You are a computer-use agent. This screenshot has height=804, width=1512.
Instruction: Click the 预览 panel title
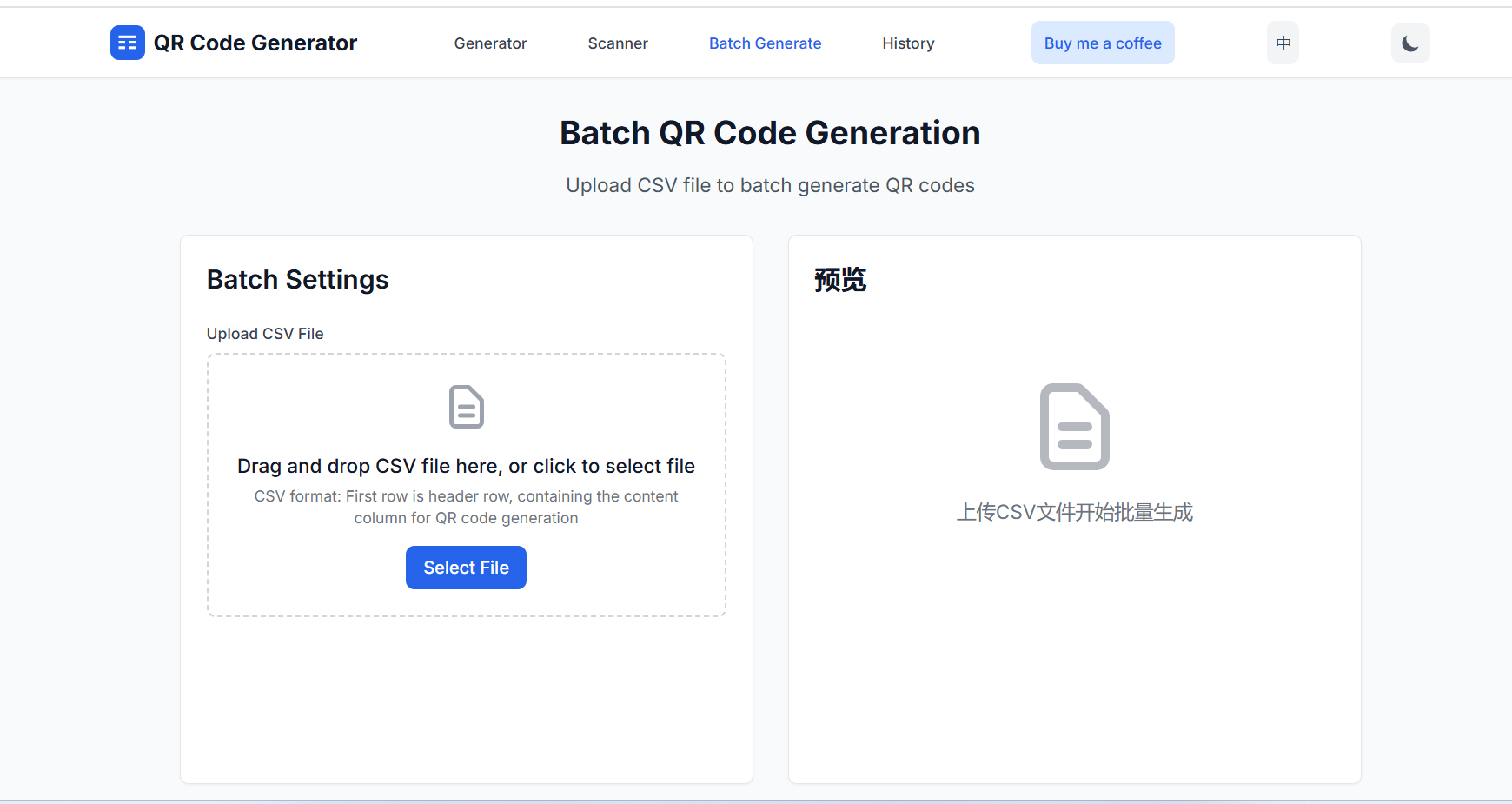pyautogui.click(x=839, y=280)
